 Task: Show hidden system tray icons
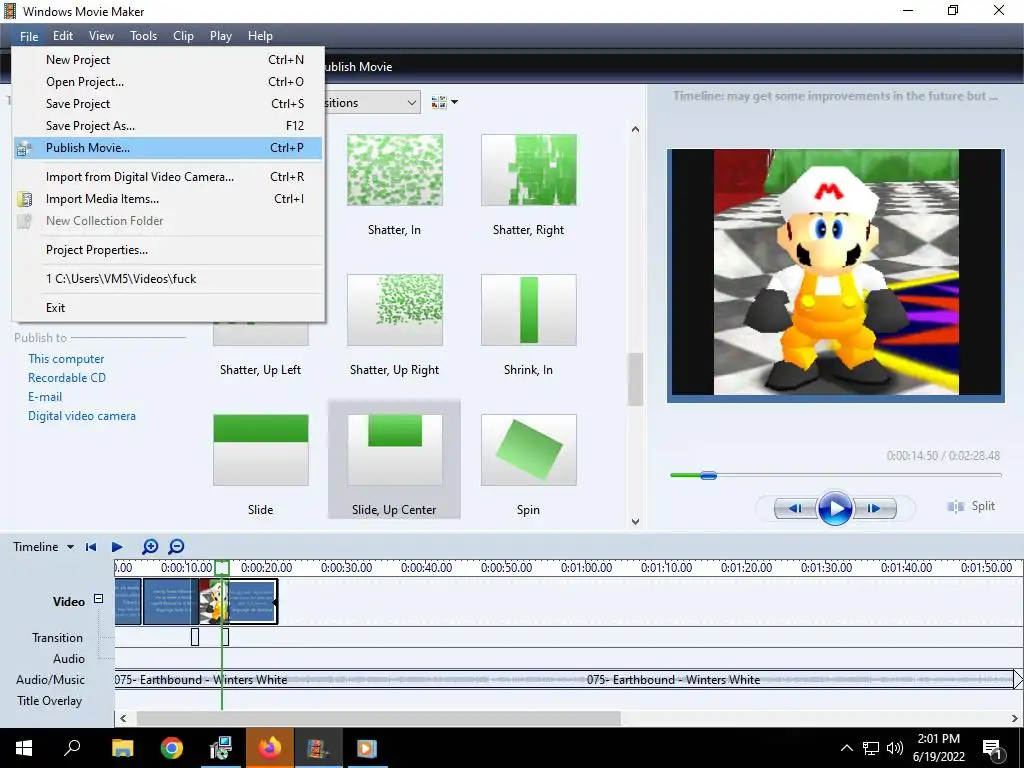point(846,748)
